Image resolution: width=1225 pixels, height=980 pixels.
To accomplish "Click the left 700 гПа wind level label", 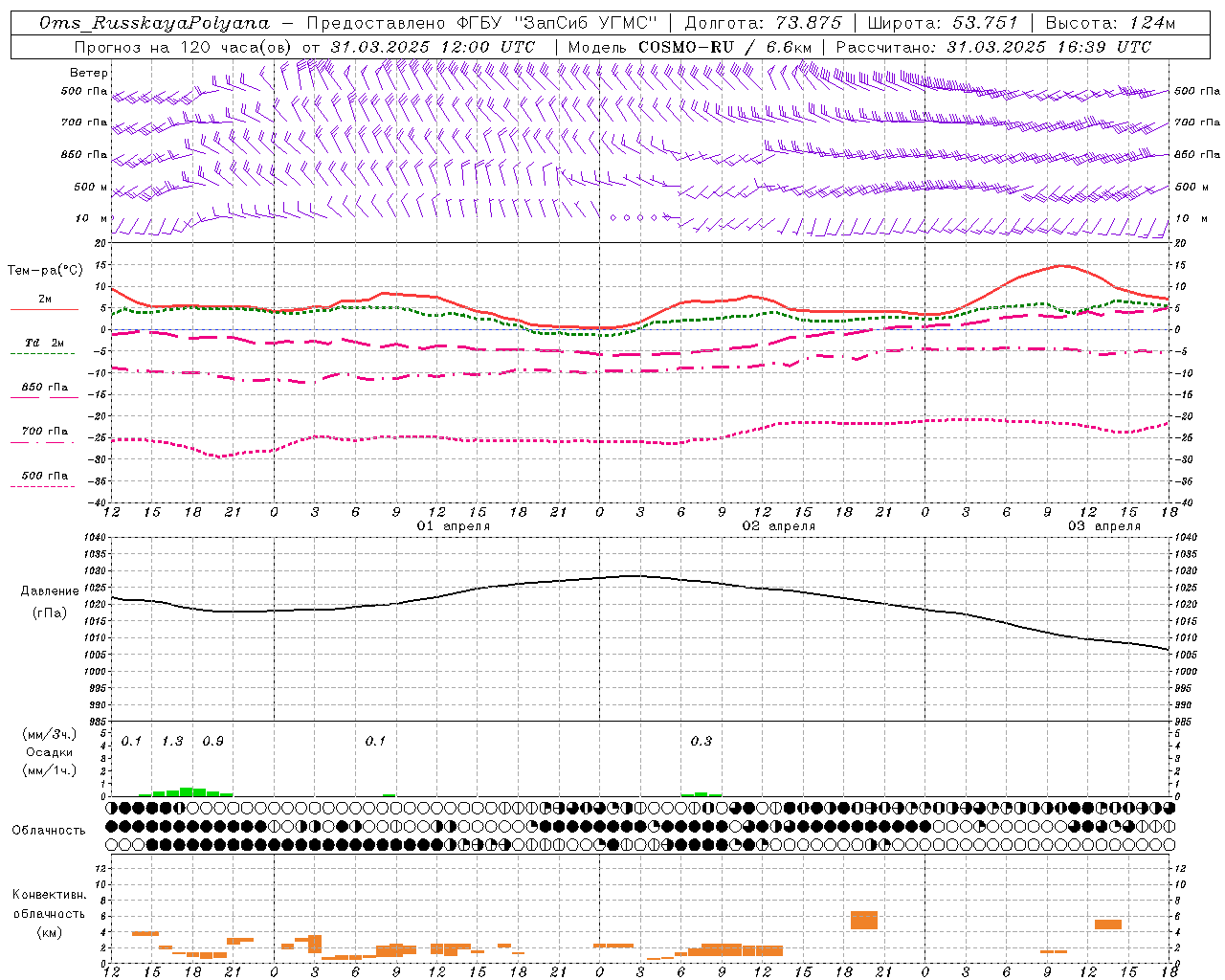I will point(84,122).
